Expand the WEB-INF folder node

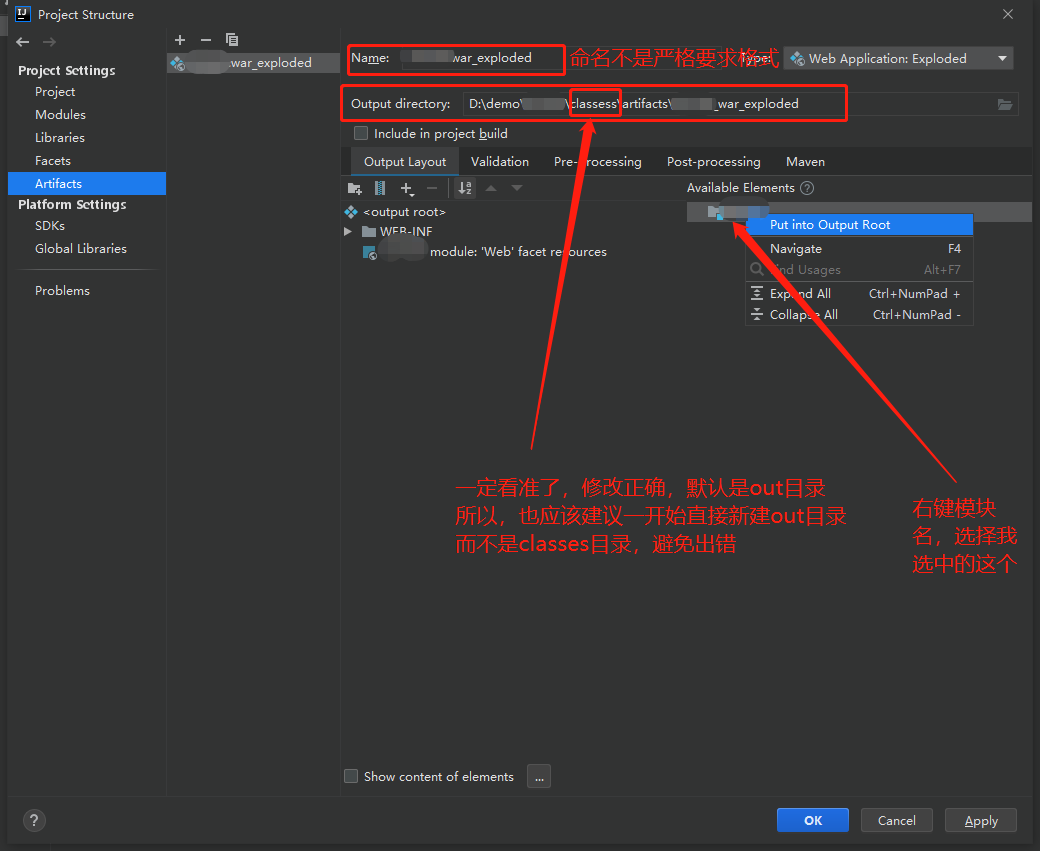(x=348, y=231)
